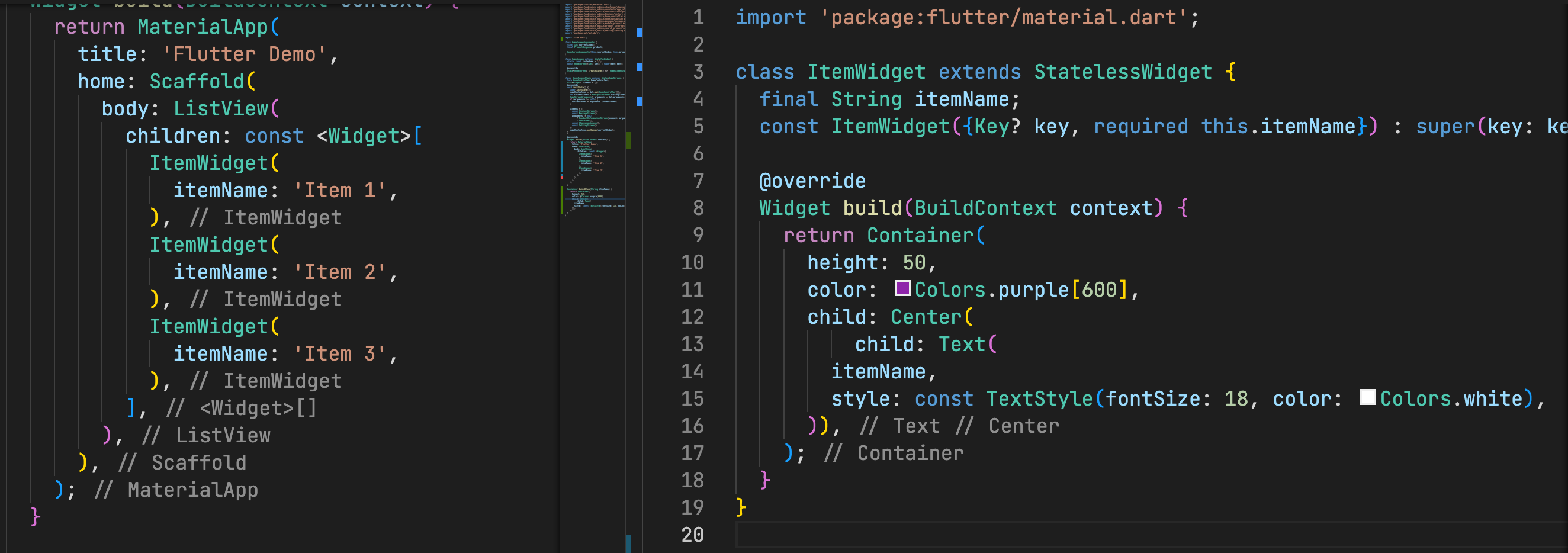The image size is (1568, 553).
Task: Click the StatelessWidget class name
Action: pyautogui.click(x=1123, y=72)
